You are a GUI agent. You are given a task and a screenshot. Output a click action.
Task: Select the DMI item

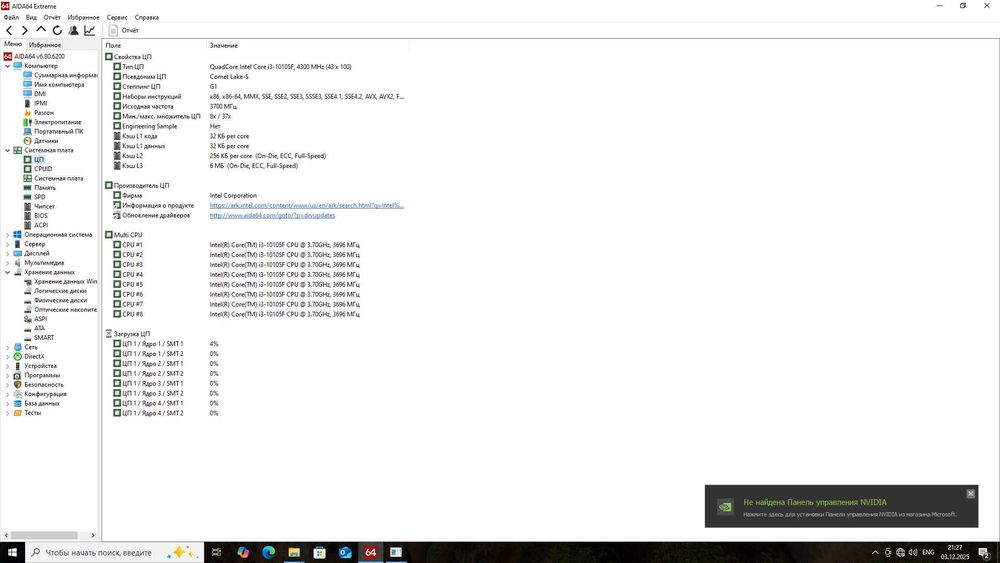[34, 94]
